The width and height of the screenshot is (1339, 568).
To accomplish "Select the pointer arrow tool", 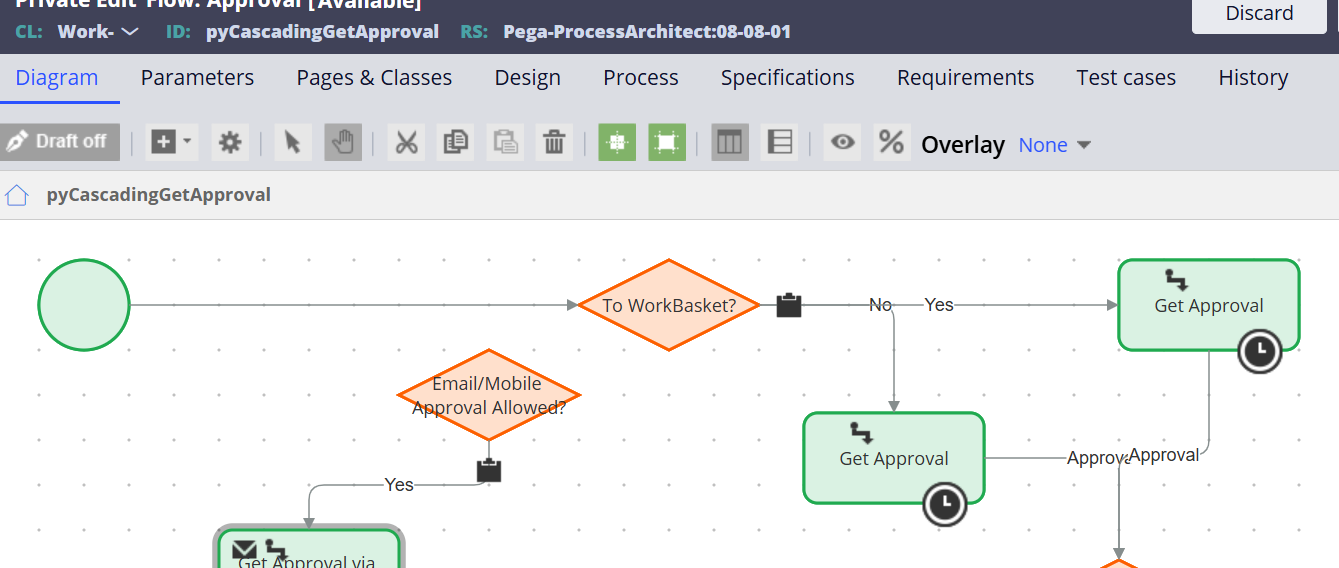I will [292, 142].
